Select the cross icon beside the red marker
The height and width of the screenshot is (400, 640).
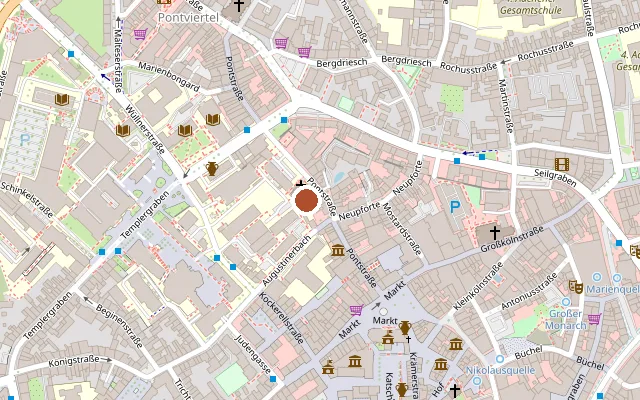click(301, 182)
